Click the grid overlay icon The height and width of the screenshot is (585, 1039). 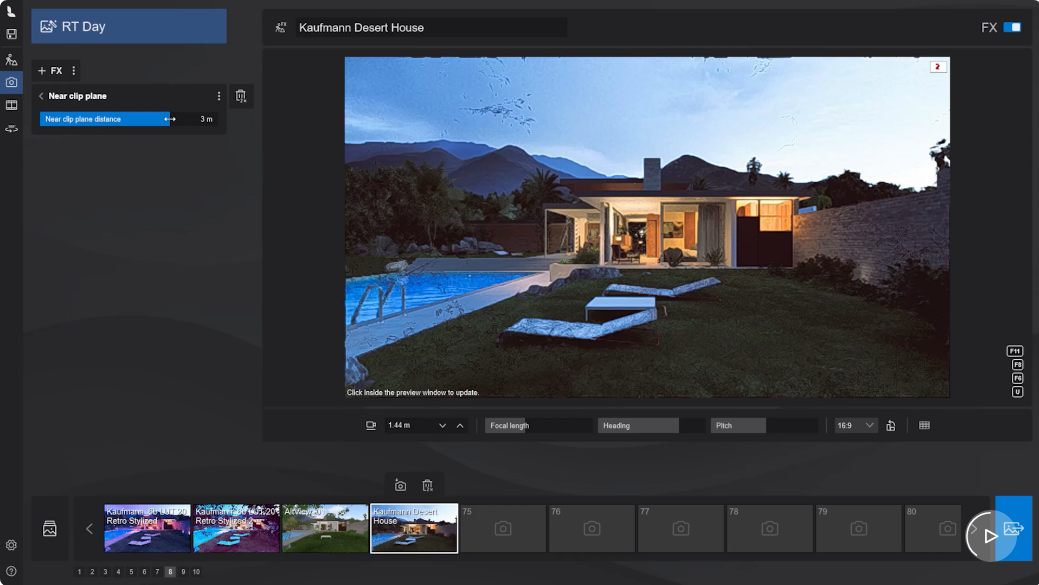click(x=924, y=425)
